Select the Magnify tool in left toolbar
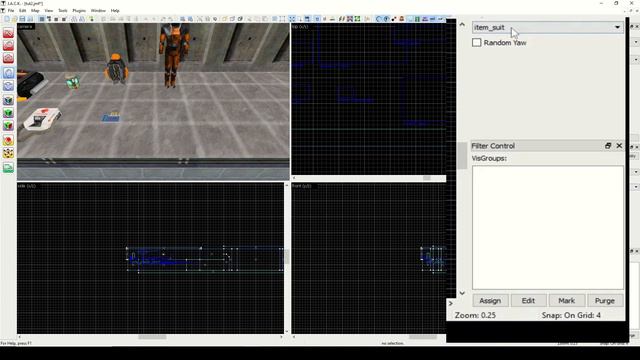This screenshot has height=360, width=640. [8, 45]
